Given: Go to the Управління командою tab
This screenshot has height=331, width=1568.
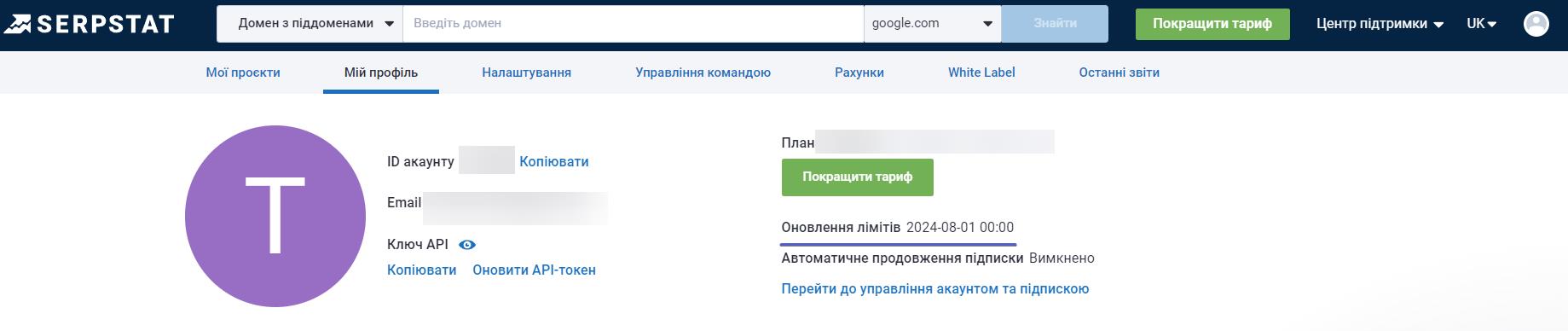Looking at the screenshot, I should [703, 73].
